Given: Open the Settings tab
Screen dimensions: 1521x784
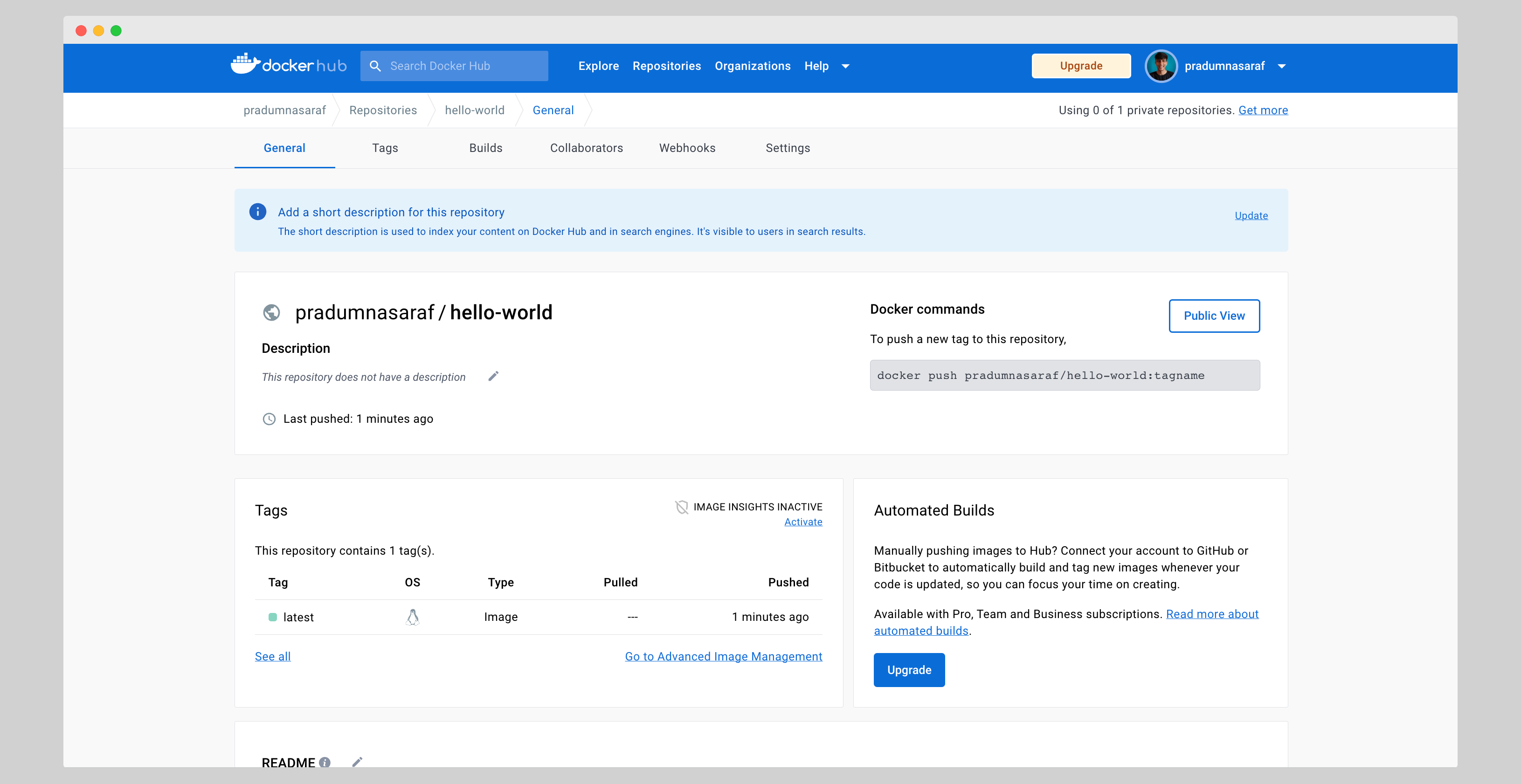Looking at the screenshot, I should coord(788,148).
